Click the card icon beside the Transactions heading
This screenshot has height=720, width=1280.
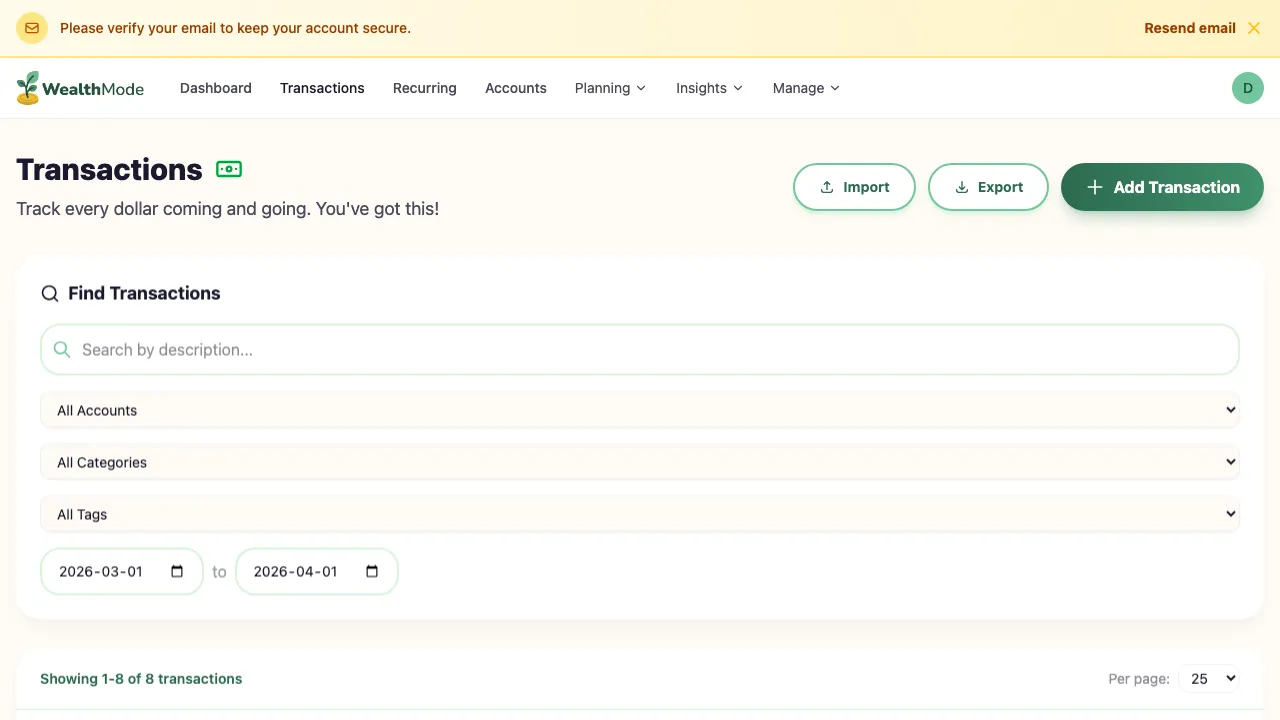pos(229,169)
